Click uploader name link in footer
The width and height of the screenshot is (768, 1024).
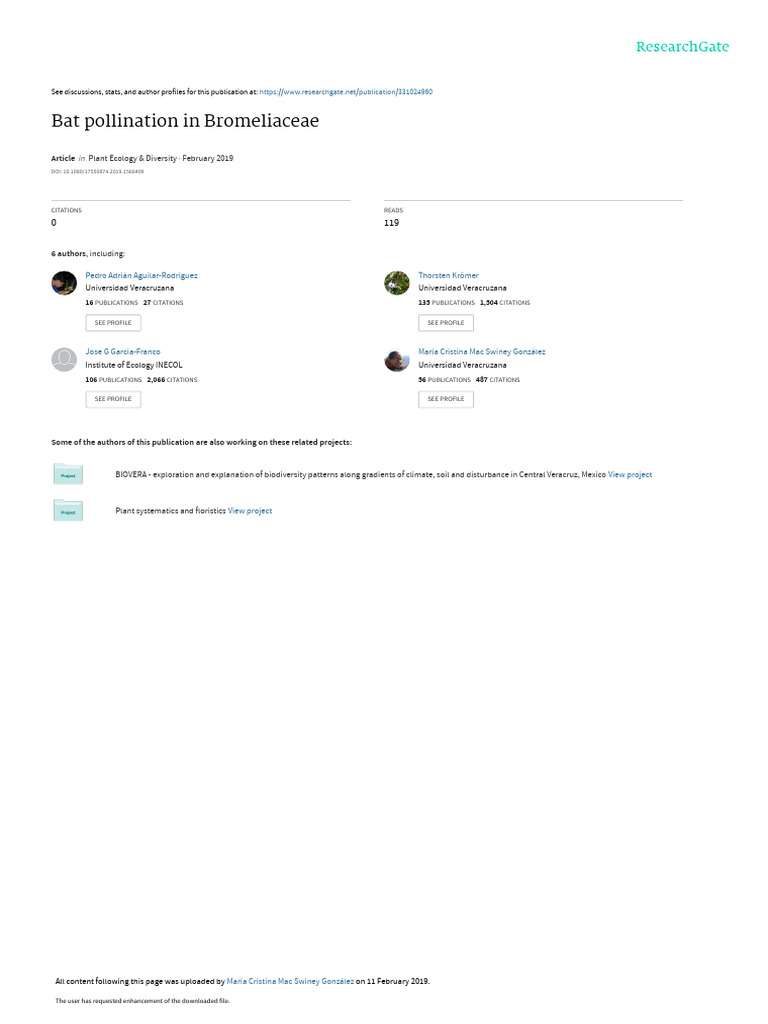point(290,981)
